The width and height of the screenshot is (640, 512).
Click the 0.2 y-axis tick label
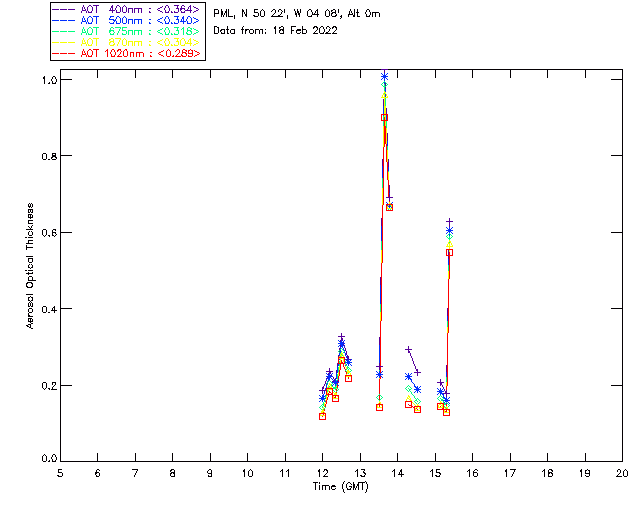click(49, 385)
